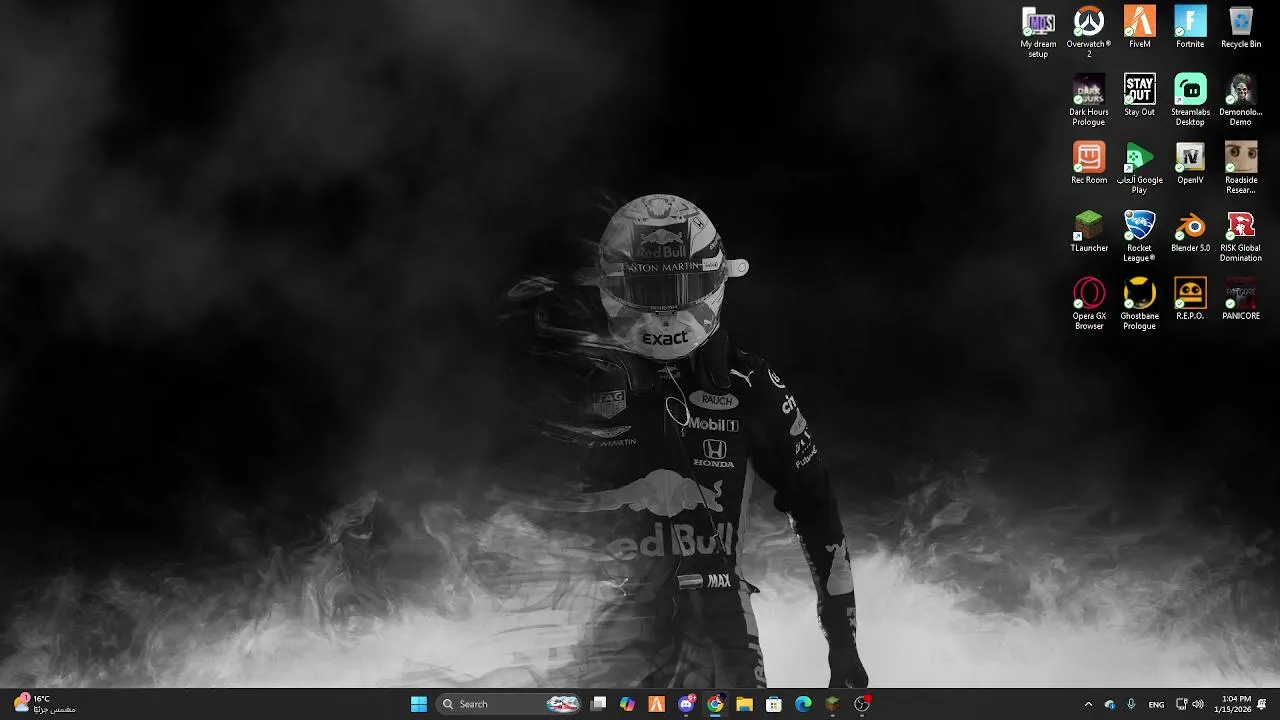This screenshot has height=720, width=1280.
Task: Click the microphone tray icon
Action: pyautogui.click(x=1132, y=704)
